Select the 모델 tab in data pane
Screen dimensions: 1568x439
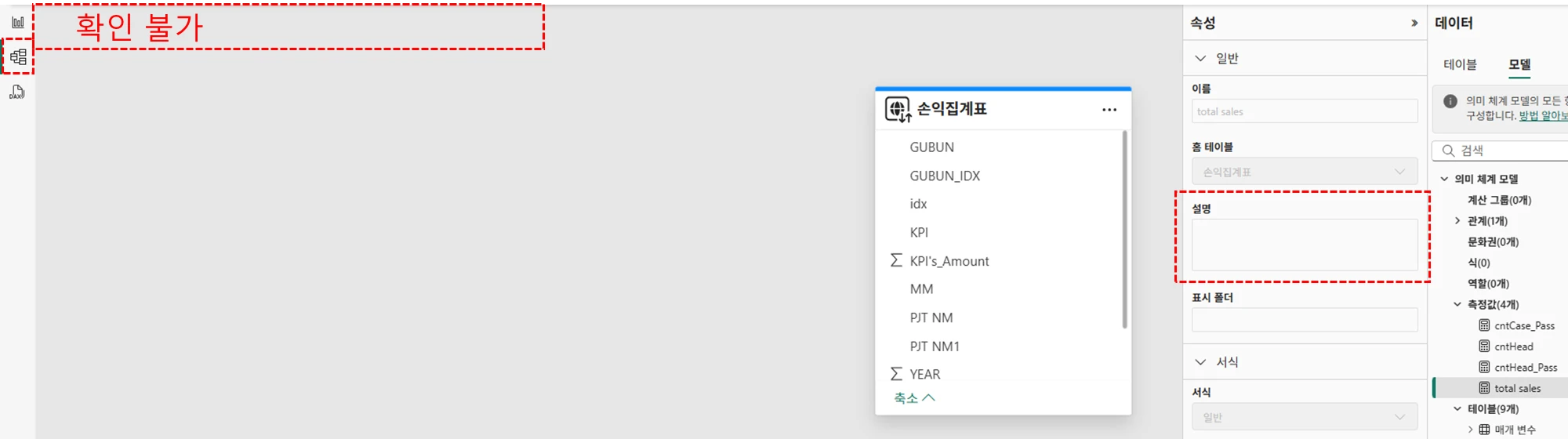[1519, 65]
